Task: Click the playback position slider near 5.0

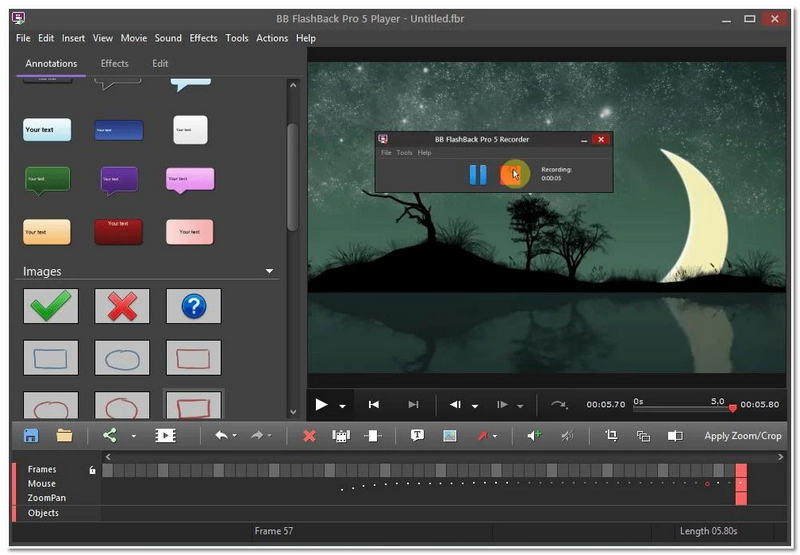Action: pyautogui.click(x=732, y=408)
